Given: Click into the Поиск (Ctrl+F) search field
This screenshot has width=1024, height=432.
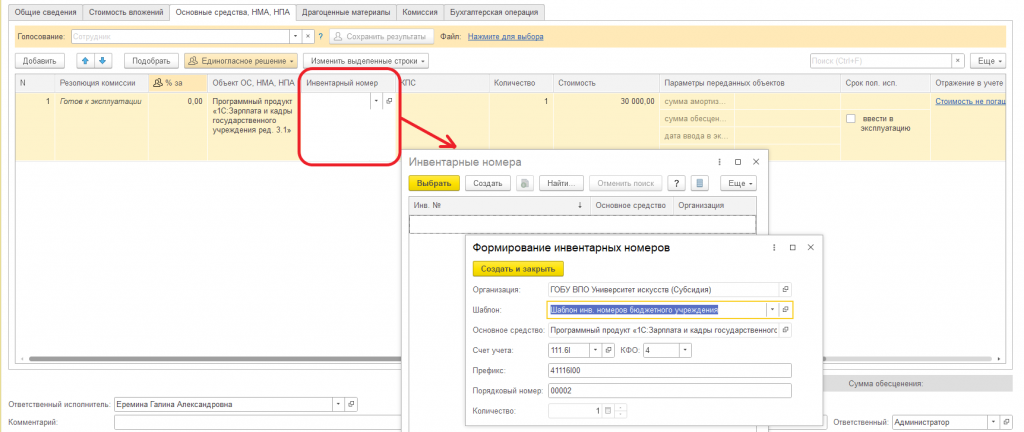Looking at the screenshot, I should pos(880,61).
